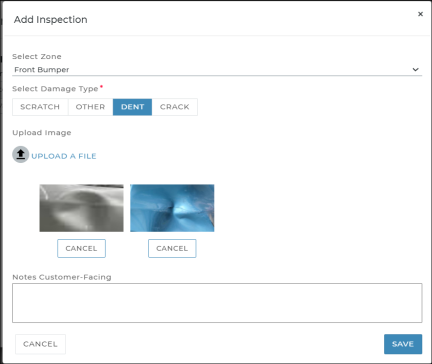The height and width of the screenshot is (364, 432).
Task: Save the inspection with SAVE button
Action: tap(403, 344)
